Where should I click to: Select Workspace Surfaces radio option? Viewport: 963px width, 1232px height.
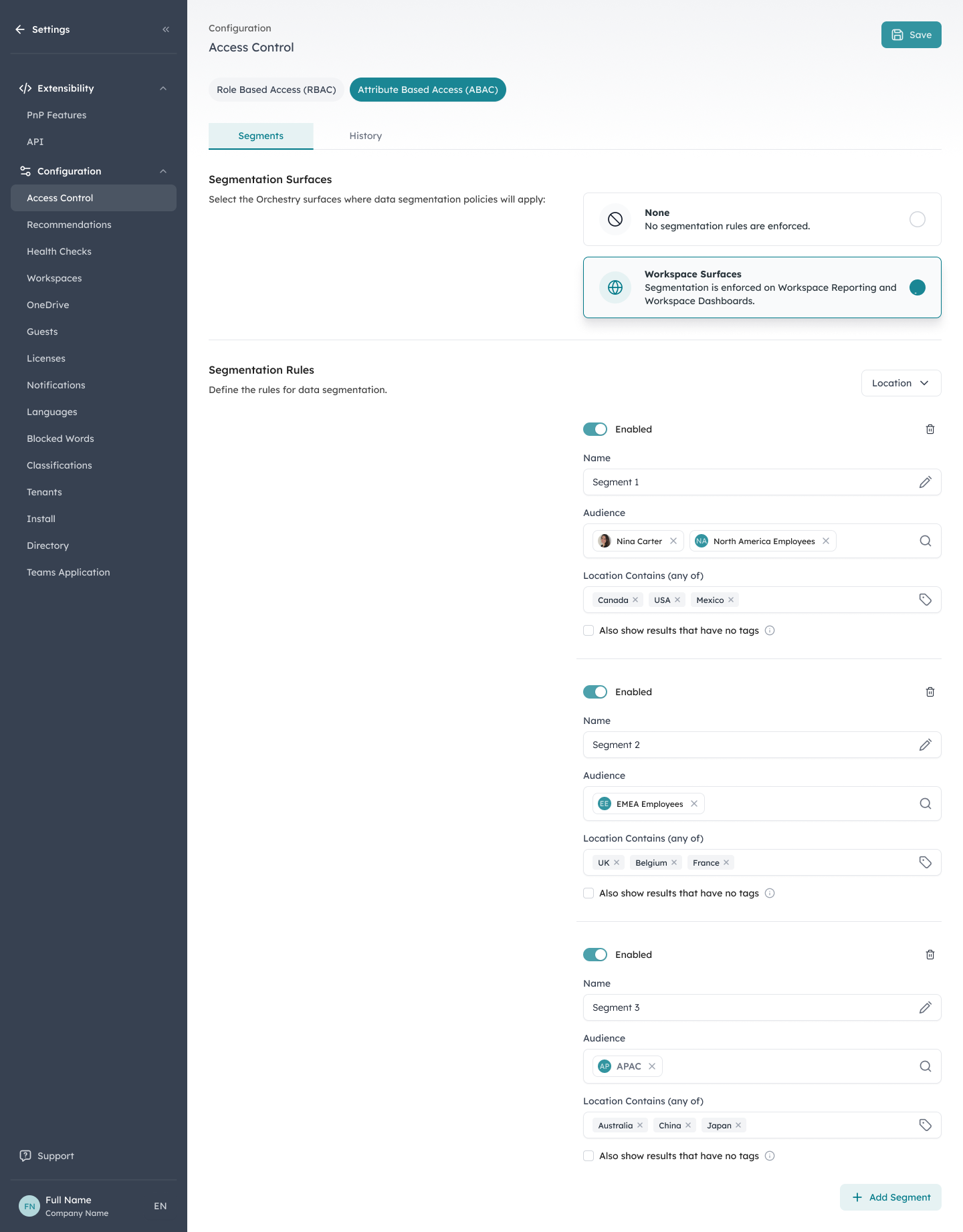click(x=918, y=287)
